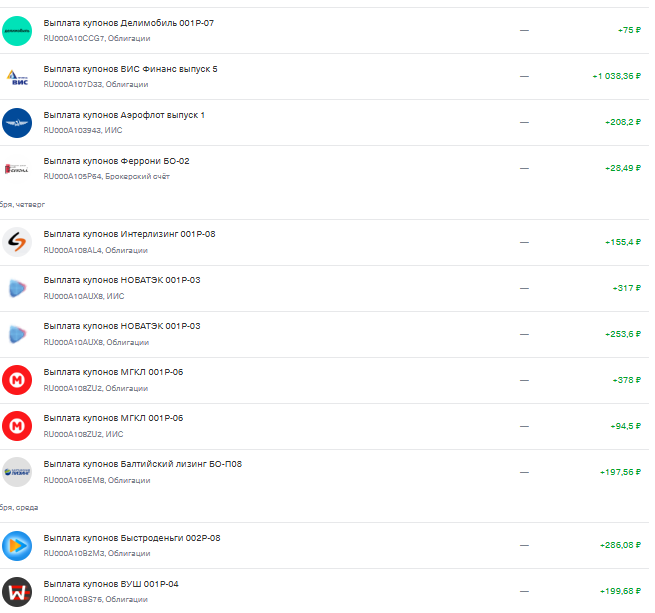Select МГКЛ 001Р-06 title in ИИС row
Viewport: 655px width, 613px height.
(x=113, y=418)
